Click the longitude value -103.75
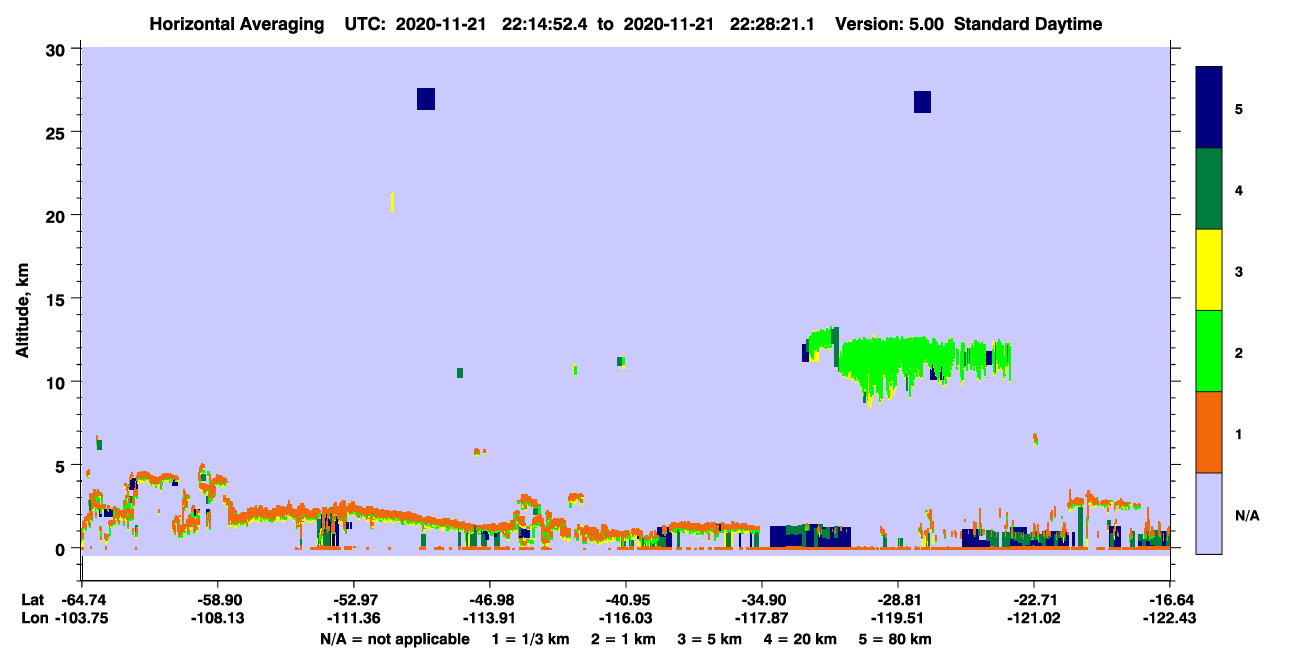The width and height of the screenshot is (1300, 667). coord(82,618)
